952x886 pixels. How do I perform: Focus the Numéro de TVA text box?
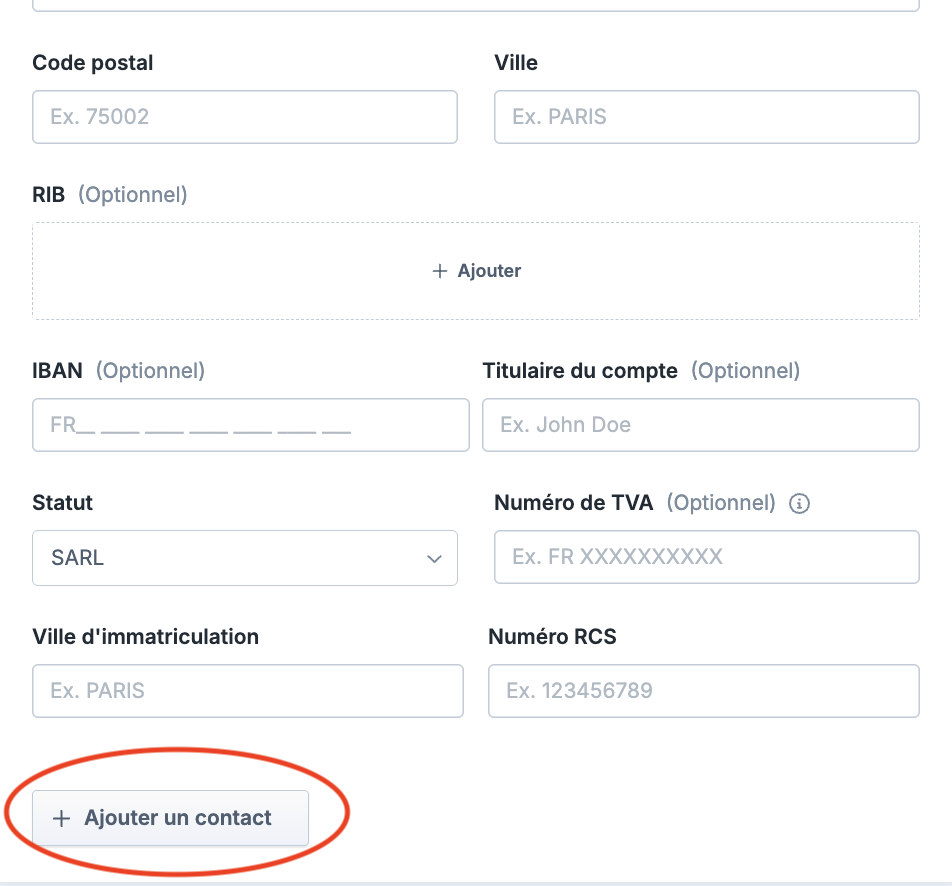[x=706, y=557]
